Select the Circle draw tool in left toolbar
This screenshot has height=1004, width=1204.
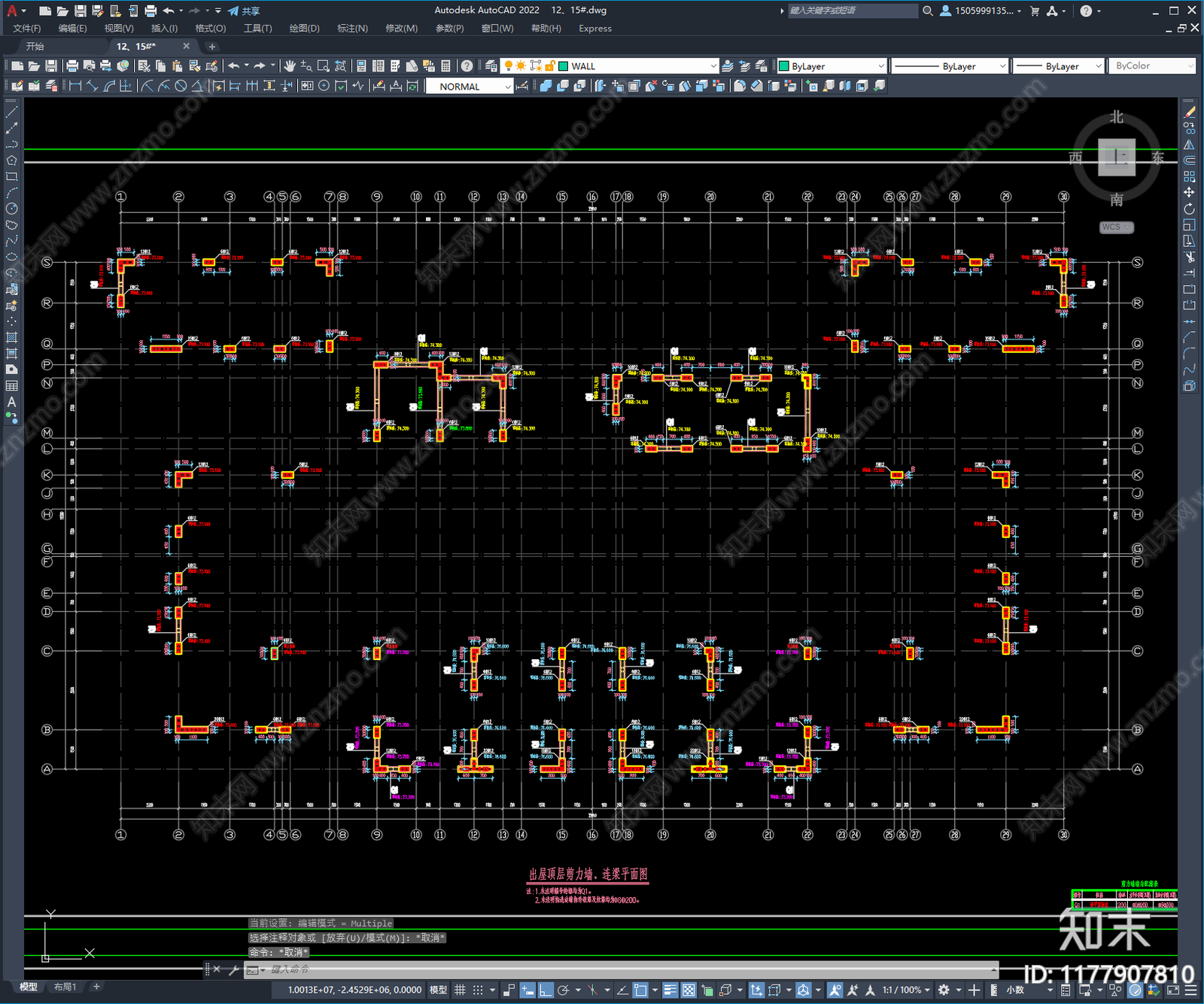[11, 208]
